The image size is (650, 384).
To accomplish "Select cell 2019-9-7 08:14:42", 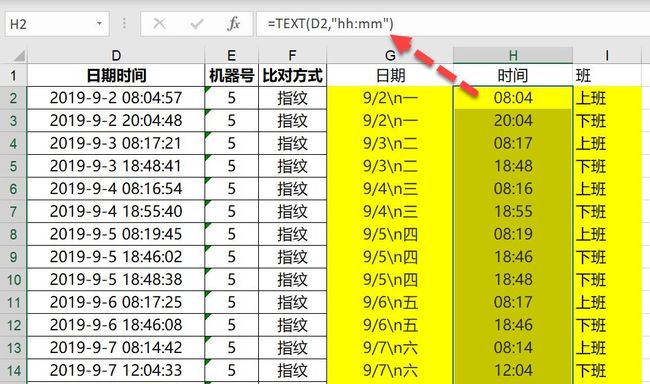I will coord(116,348).
